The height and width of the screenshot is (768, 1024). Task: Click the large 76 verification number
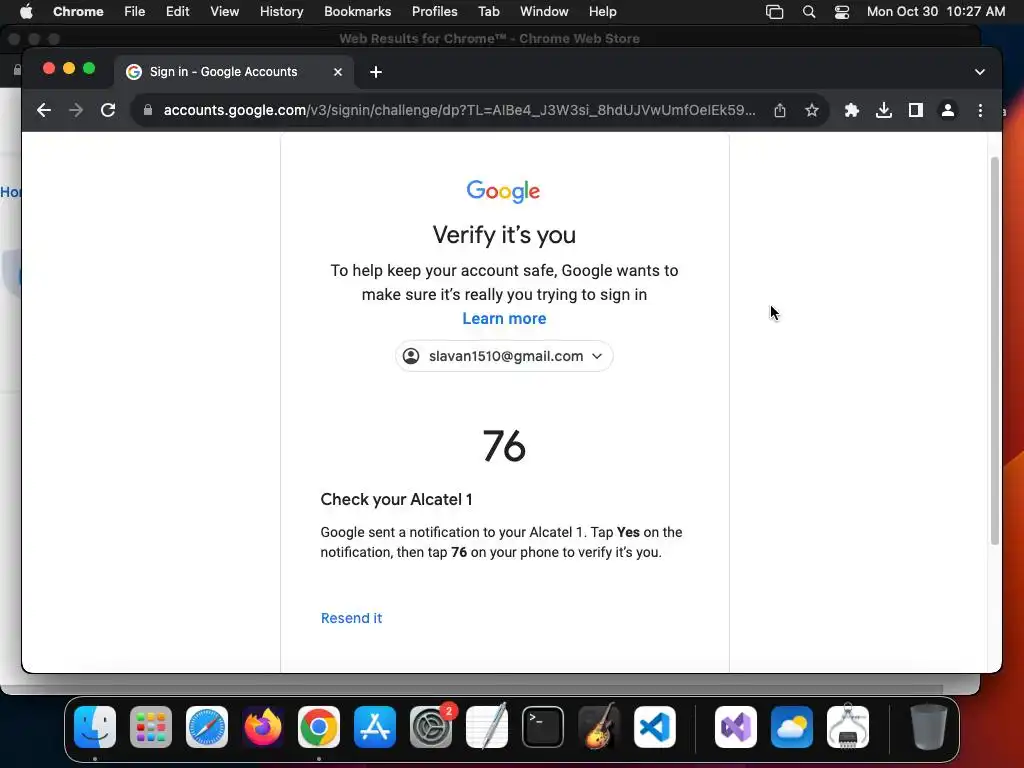click(504, 446)
